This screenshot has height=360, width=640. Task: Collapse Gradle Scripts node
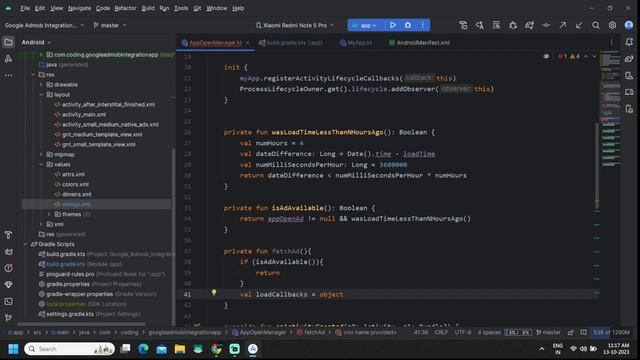(x=25, y=244)
